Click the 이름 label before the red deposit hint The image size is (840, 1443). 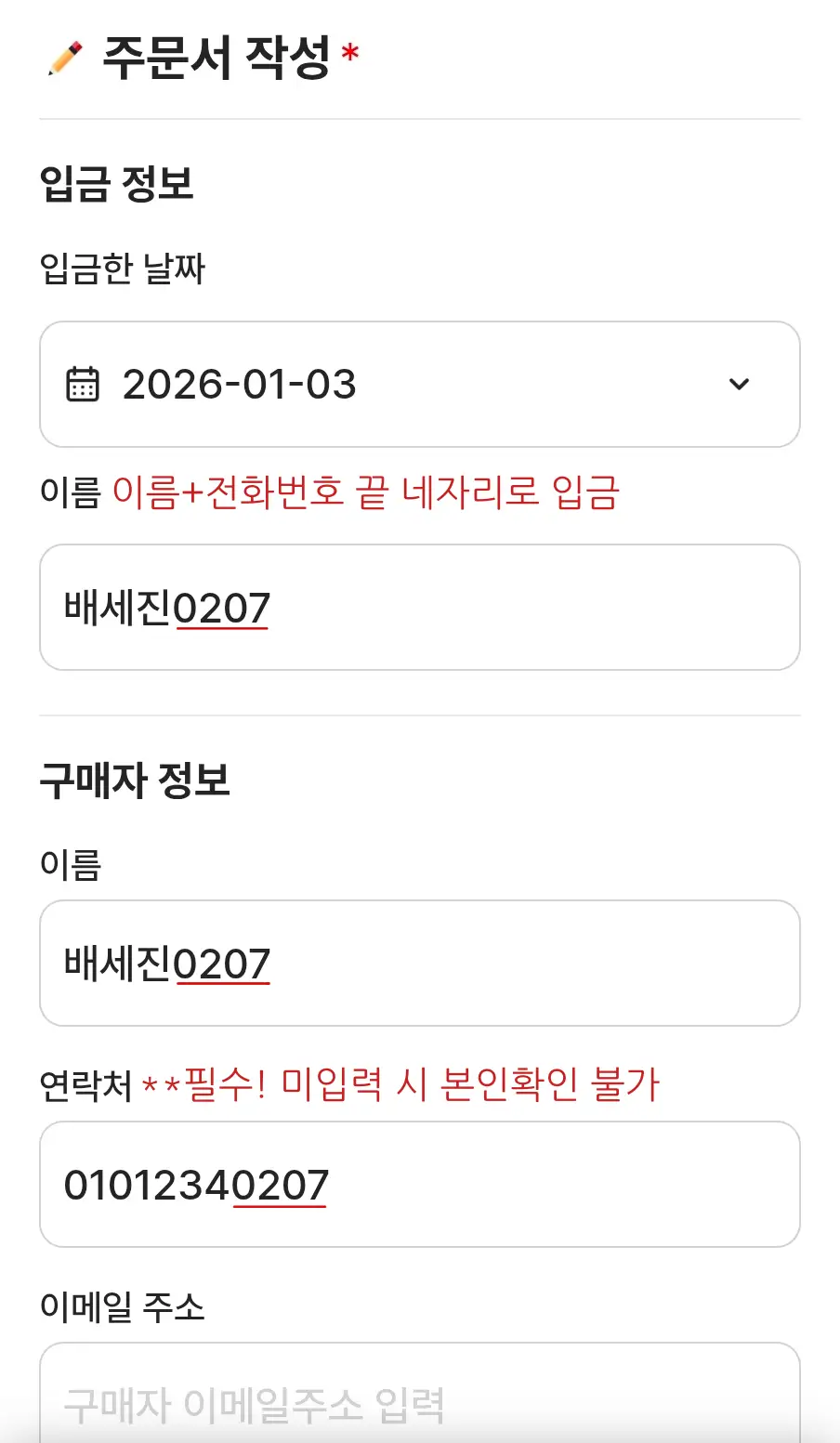point(70,492)
